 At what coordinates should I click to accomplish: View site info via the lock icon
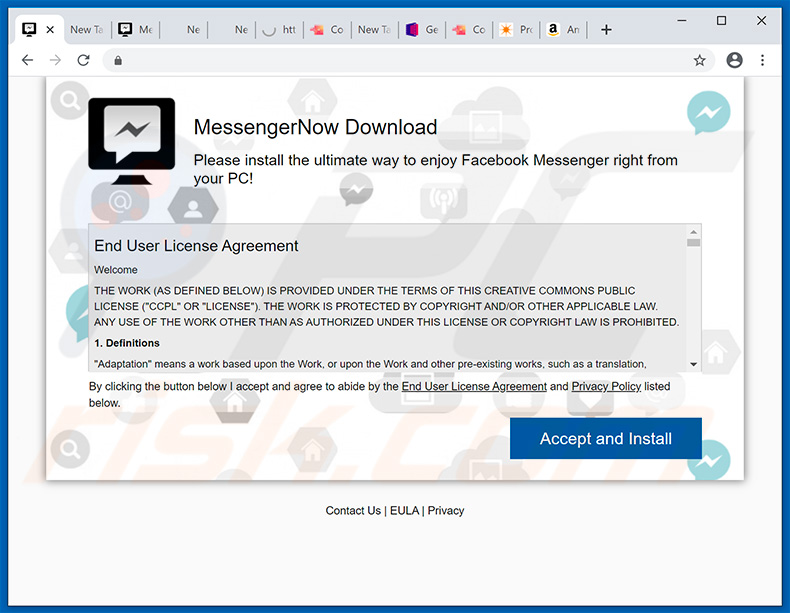coord(118,60)
